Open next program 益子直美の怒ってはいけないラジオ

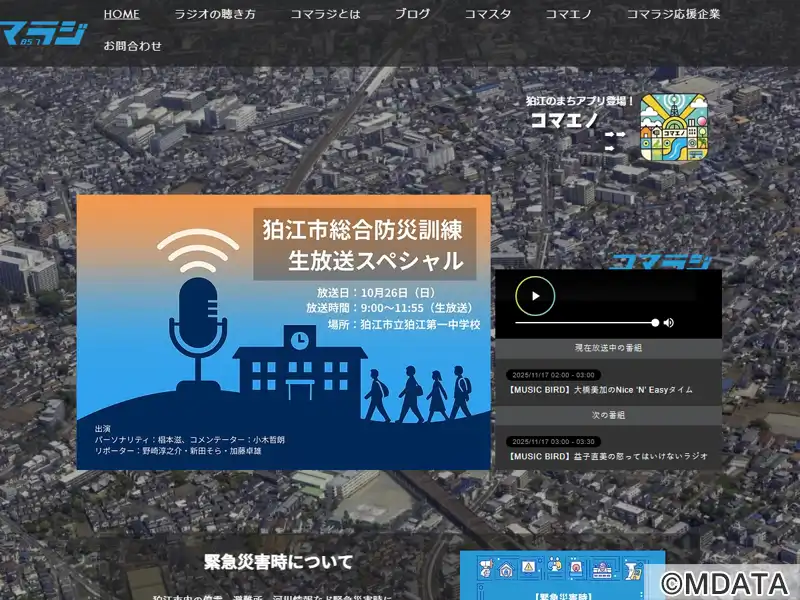608,456
